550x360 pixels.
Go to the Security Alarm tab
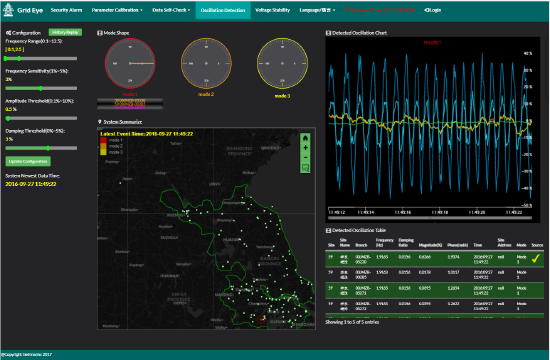pyautogui.click(x=66, y=10)
